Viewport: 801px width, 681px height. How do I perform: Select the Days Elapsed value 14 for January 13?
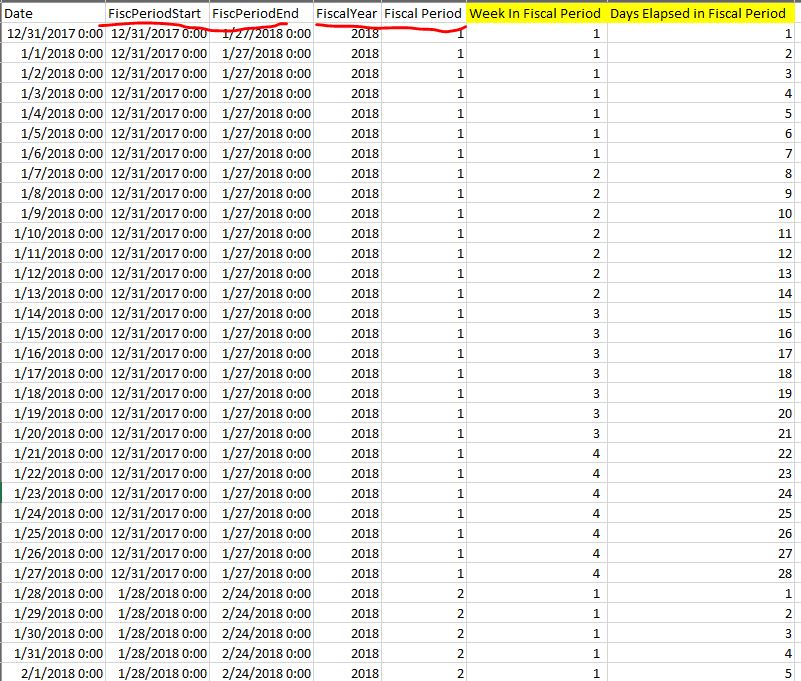[x=700, y=293]
